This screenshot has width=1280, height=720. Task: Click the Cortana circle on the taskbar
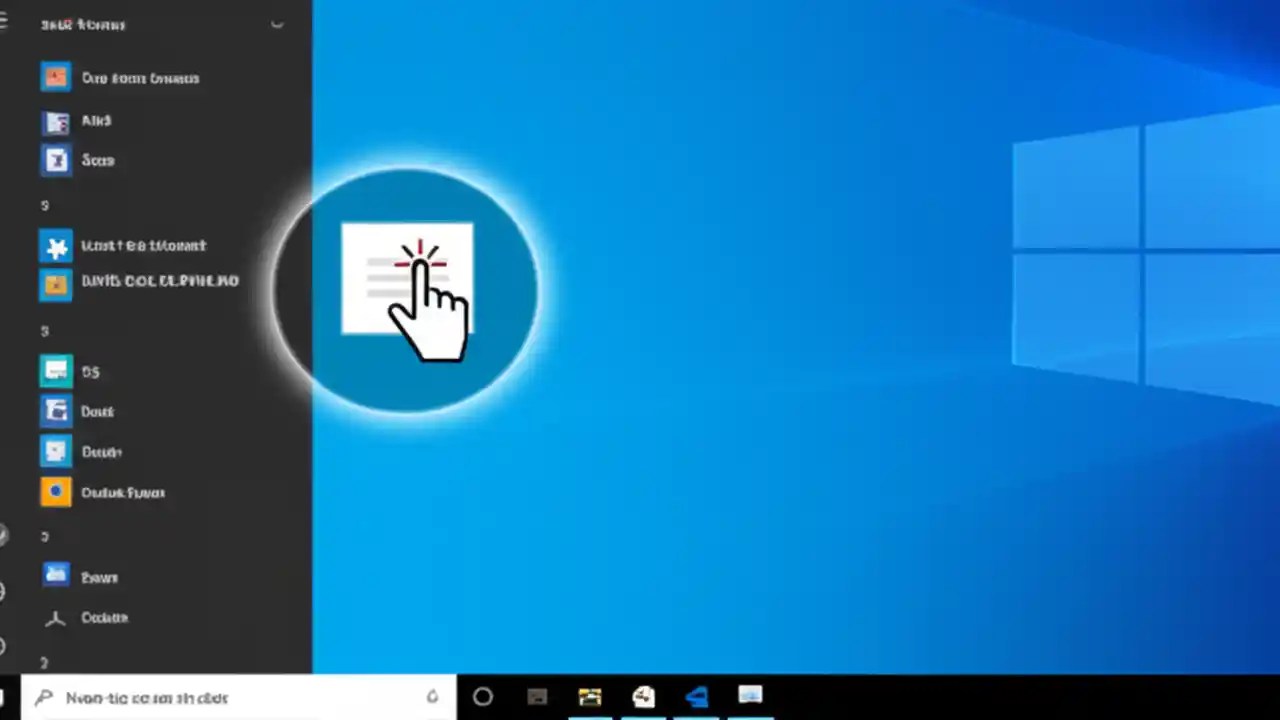(x=483, y=697)
